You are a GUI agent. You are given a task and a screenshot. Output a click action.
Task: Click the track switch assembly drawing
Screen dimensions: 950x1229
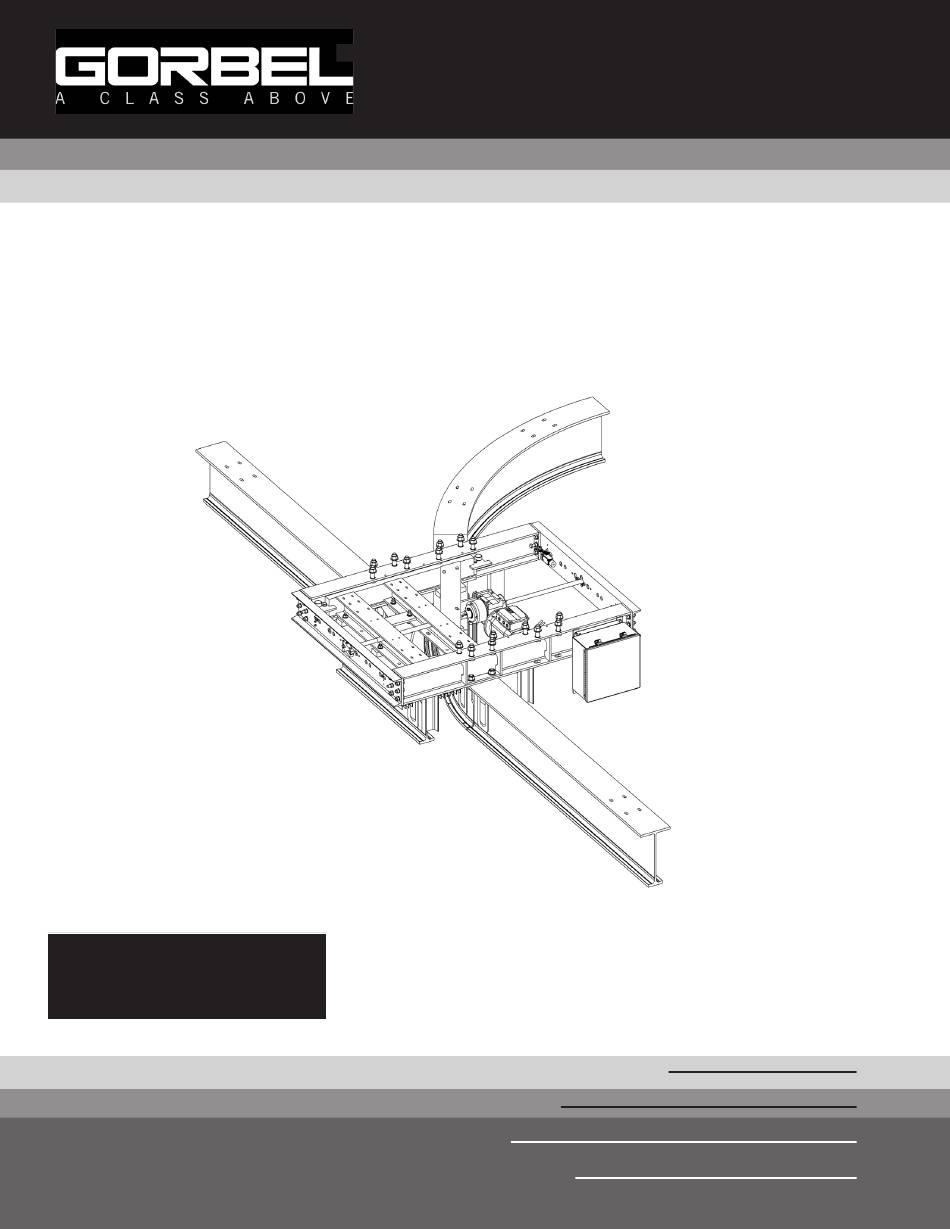432,642
